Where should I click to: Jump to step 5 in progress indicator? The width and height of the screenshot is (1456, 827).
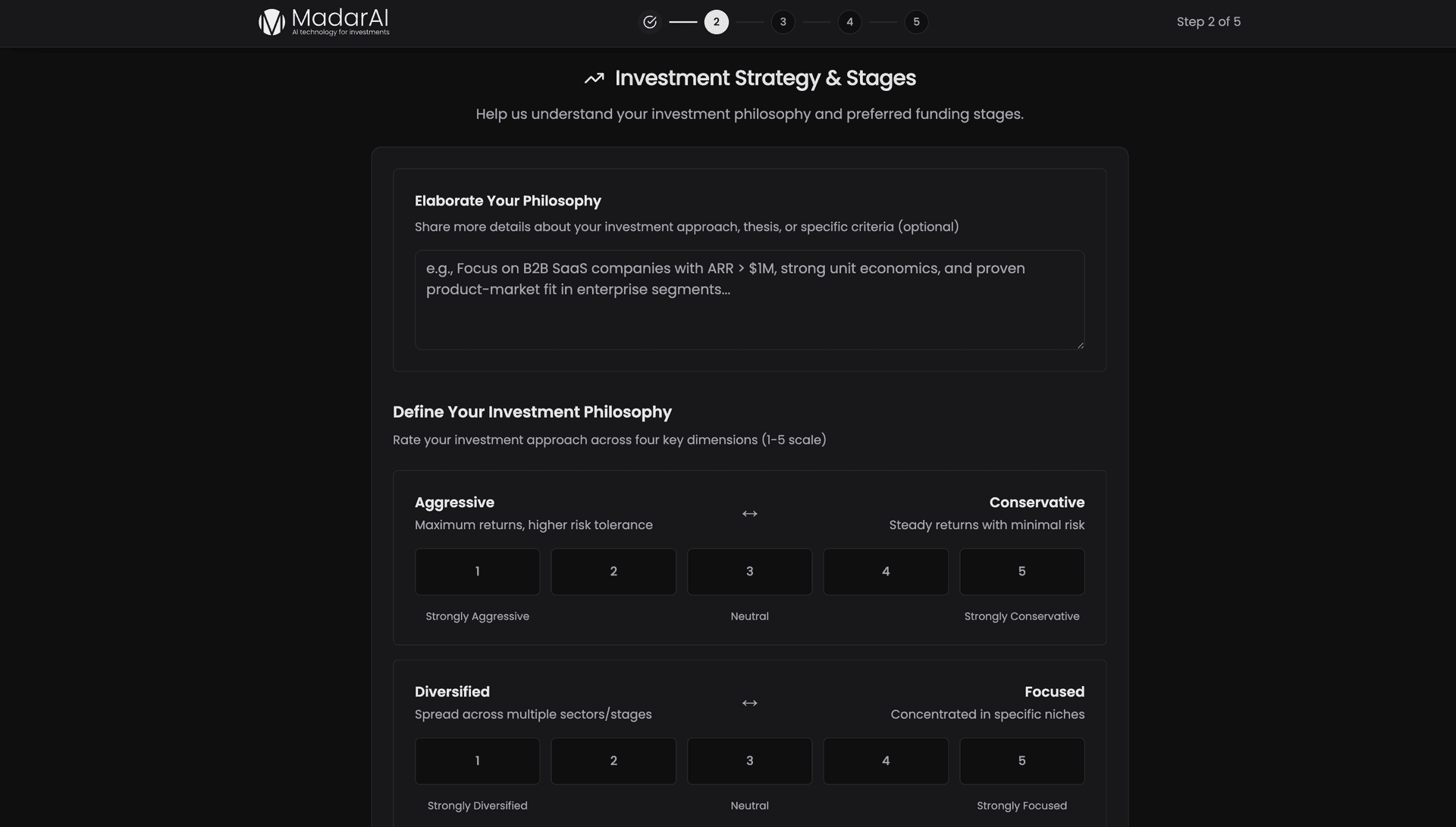click(916, 22)
